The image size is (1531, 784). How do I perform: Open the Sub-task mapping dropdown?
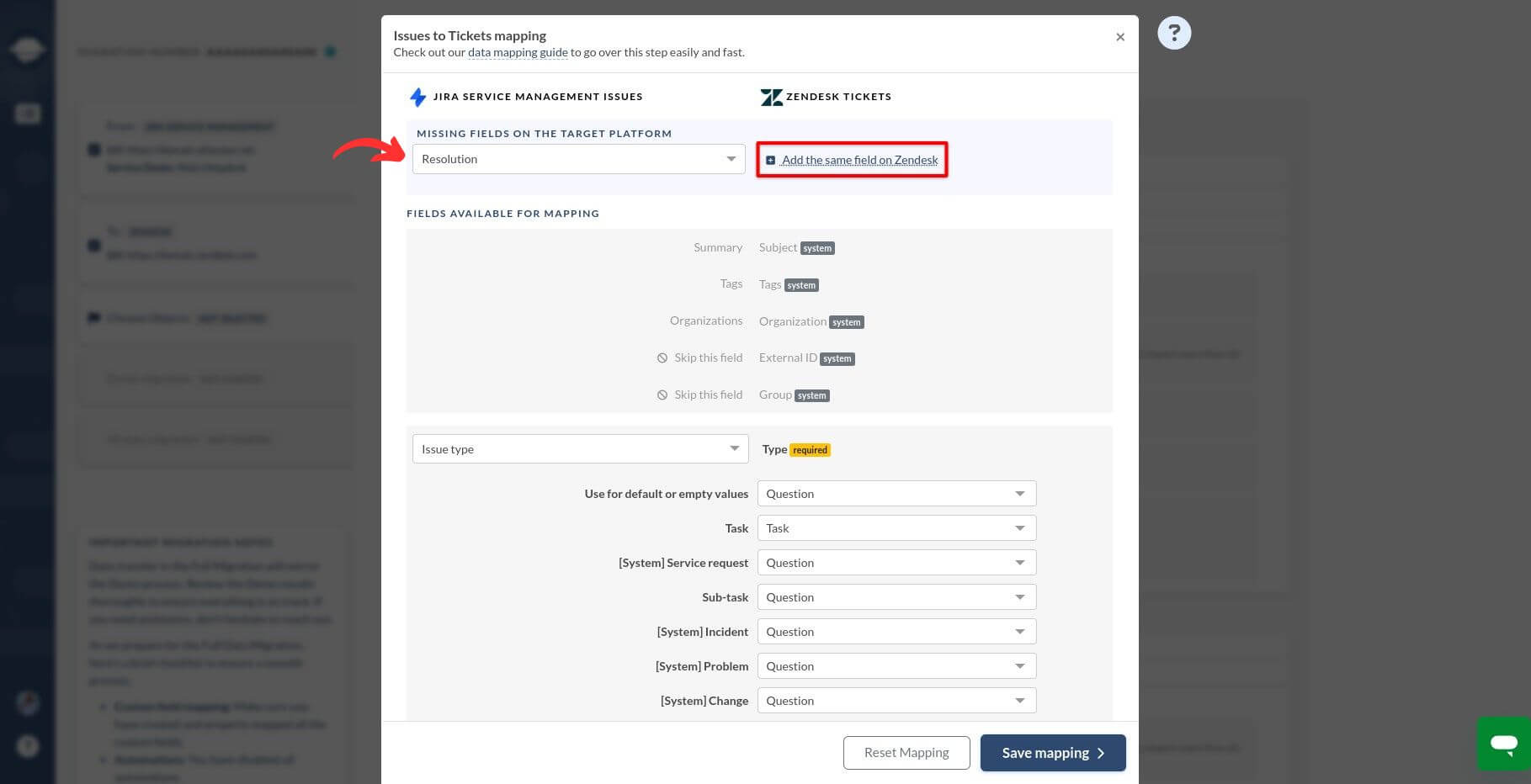896,597
